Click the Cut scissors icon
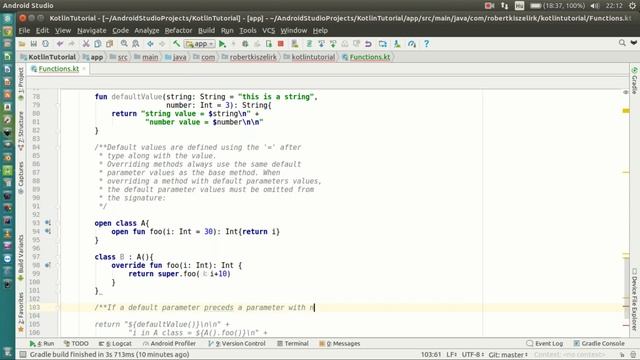This screenshot has width=640, height=360. tap(86, 44)
